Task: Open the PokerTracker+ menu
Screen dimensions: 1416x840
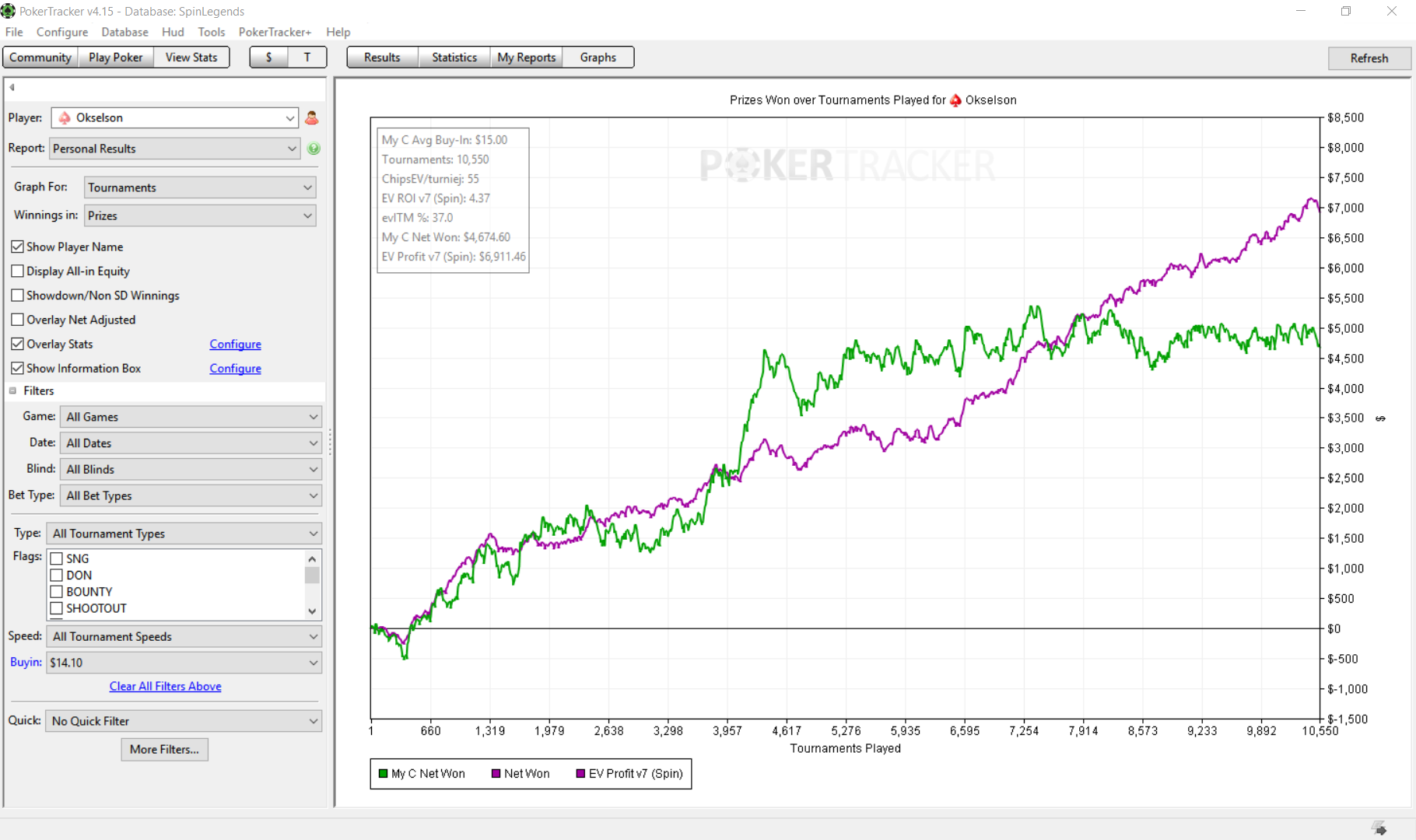Action: coord(275,32)
